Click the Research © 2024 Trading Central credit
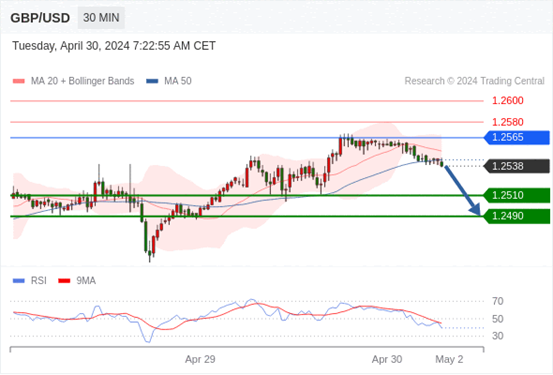Image resolution: width=553 pixels, height=375 pixels. click(474, 81)
